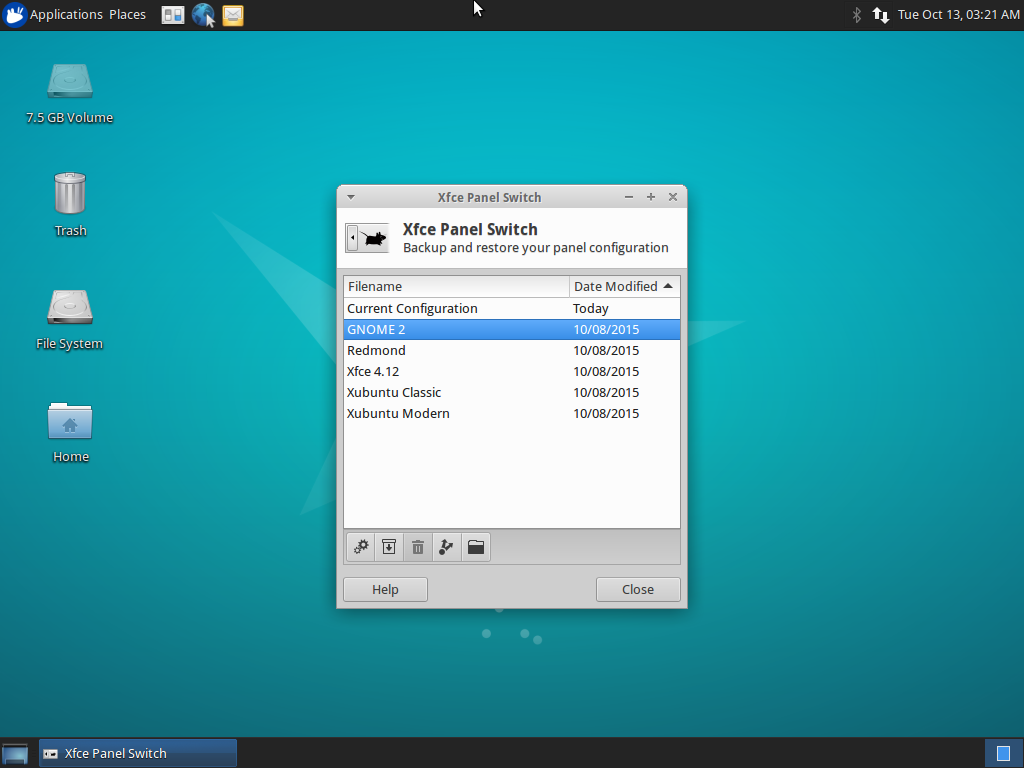Click the Bluetooth status icon

point(855,15)
